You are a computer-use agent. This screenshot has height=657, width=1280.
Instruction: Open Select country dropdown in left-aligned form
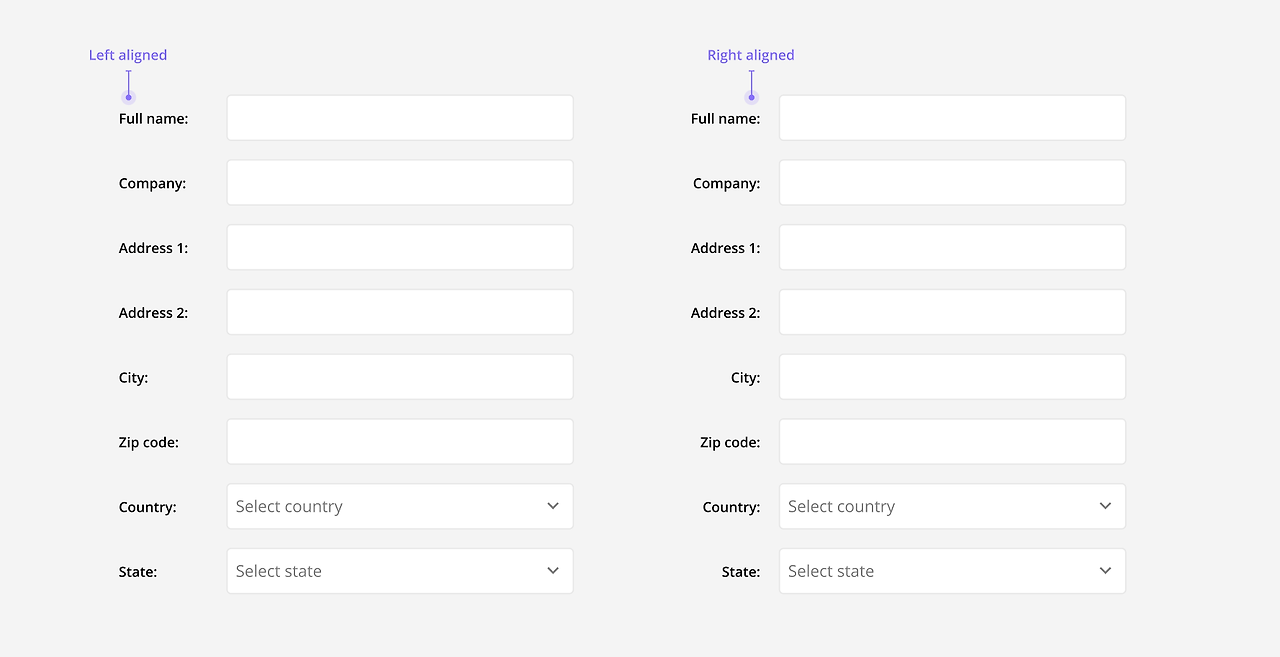[x=400, y=506]
